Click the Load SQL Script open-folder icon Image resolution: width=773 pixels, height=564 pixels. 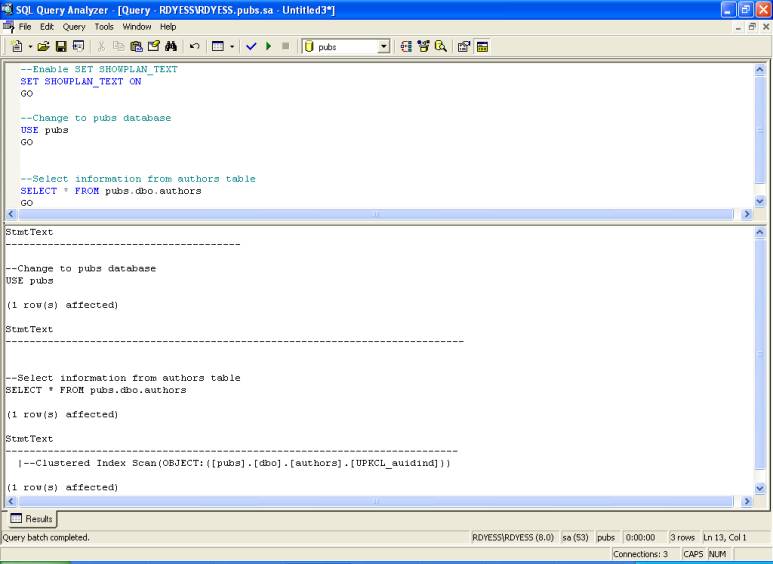coord(43,46)
